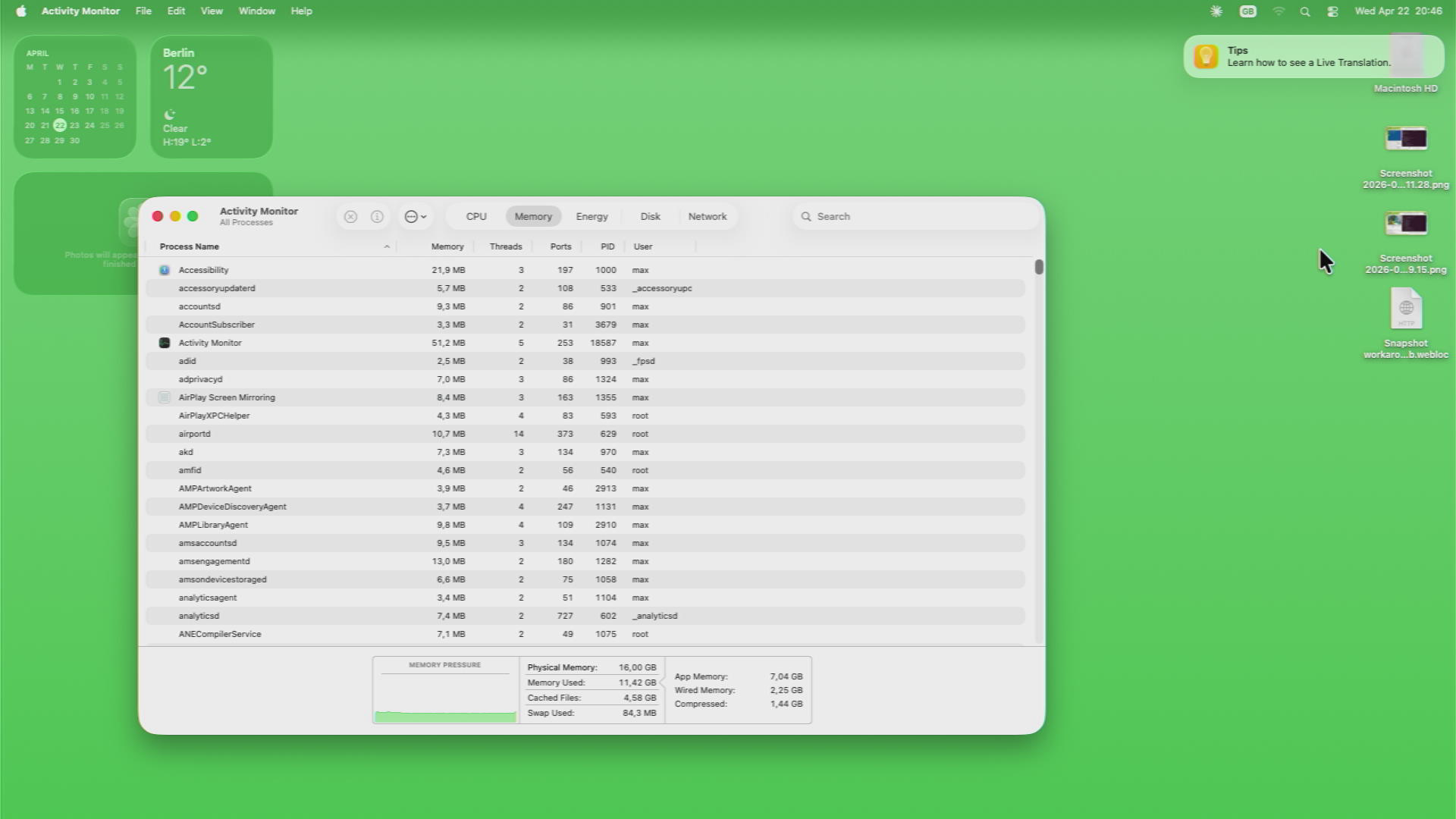Open the extra options dropdown in the toolbar
Image resolution: width=1456 pixels, height=819 pixels.
415,216
